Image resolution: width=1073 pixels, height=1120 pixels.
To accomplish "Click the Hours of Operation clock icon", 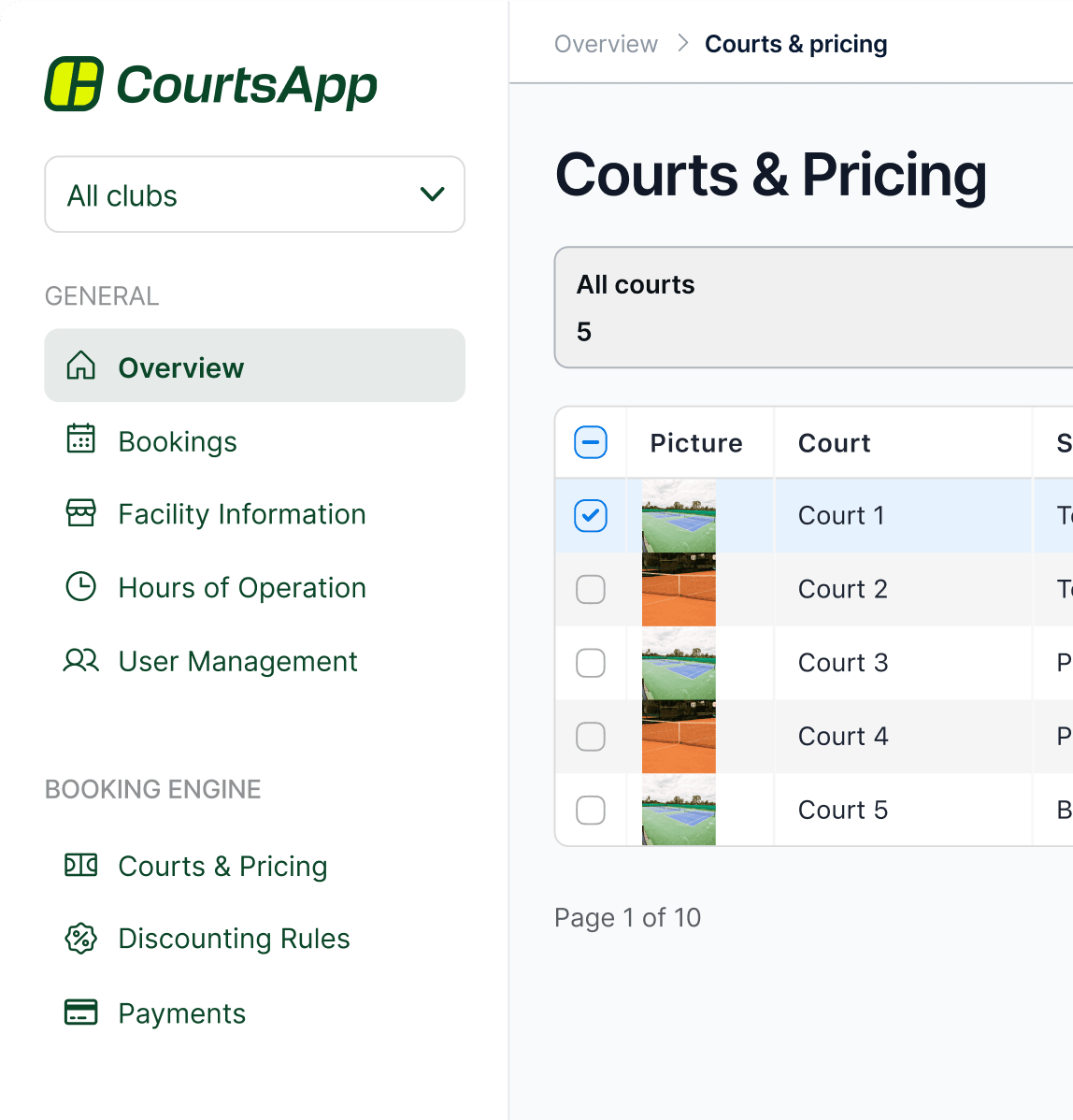I will 80,586.
